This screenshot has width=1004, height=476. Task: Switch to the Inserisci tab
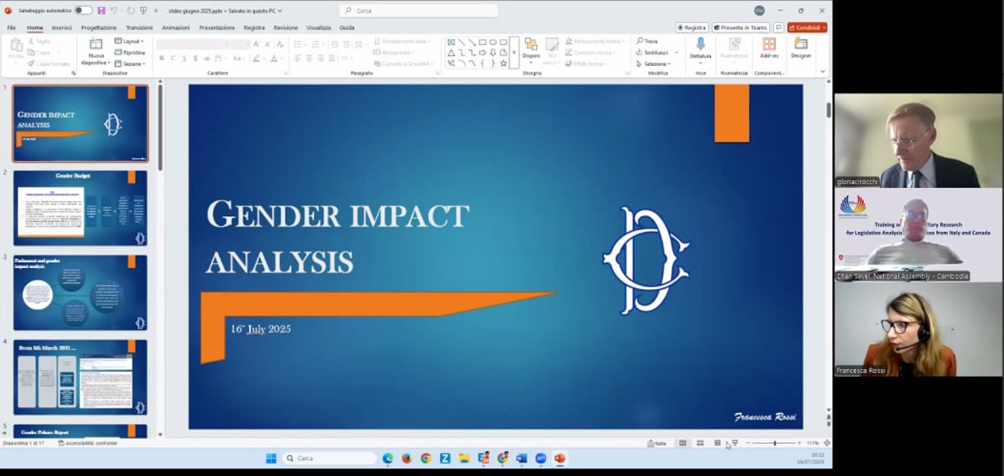[x=61, y=28]
